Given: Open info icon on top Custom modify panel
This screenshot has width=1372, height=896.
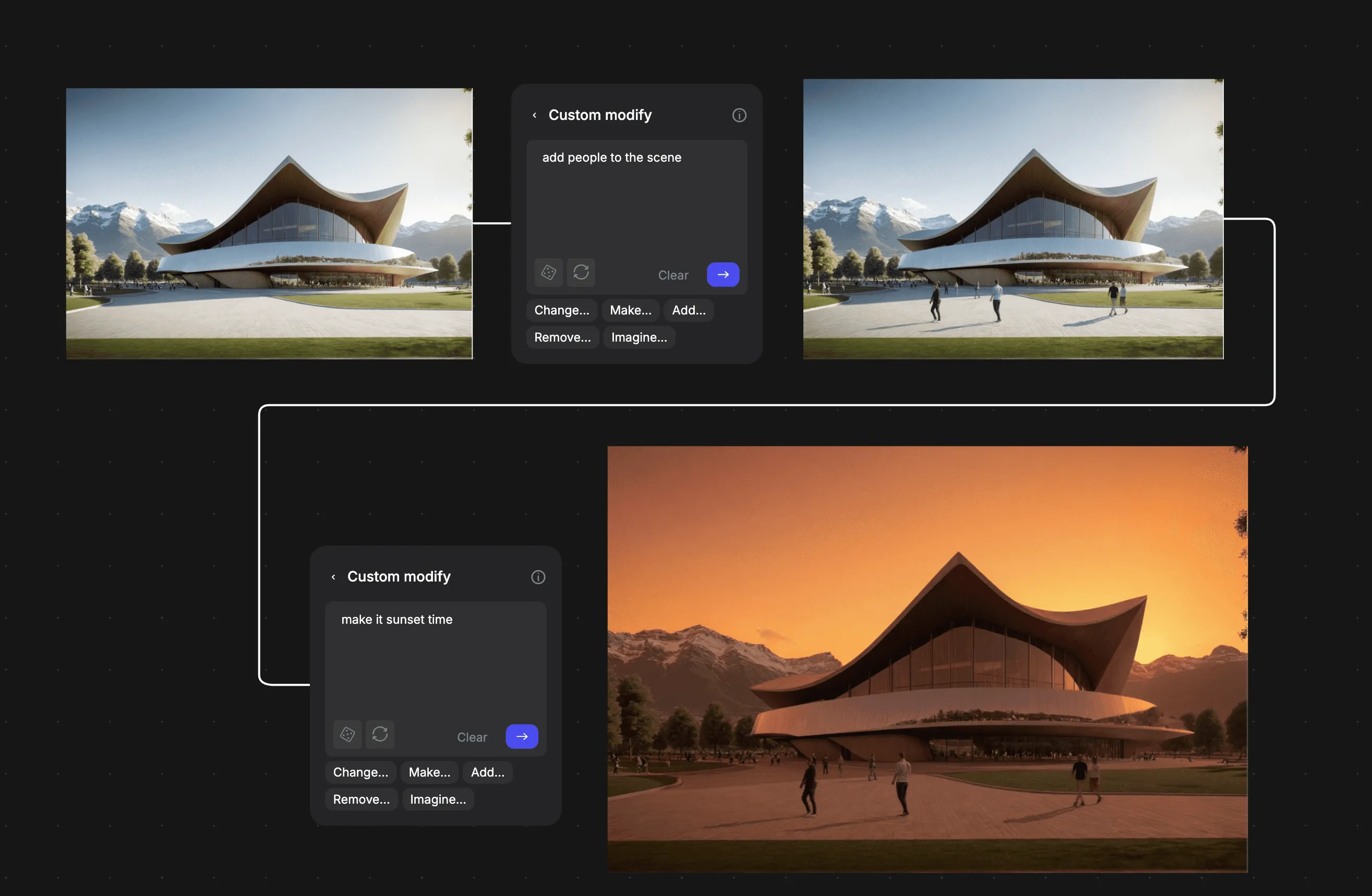Looking at the screenshot, I should 739,115.
